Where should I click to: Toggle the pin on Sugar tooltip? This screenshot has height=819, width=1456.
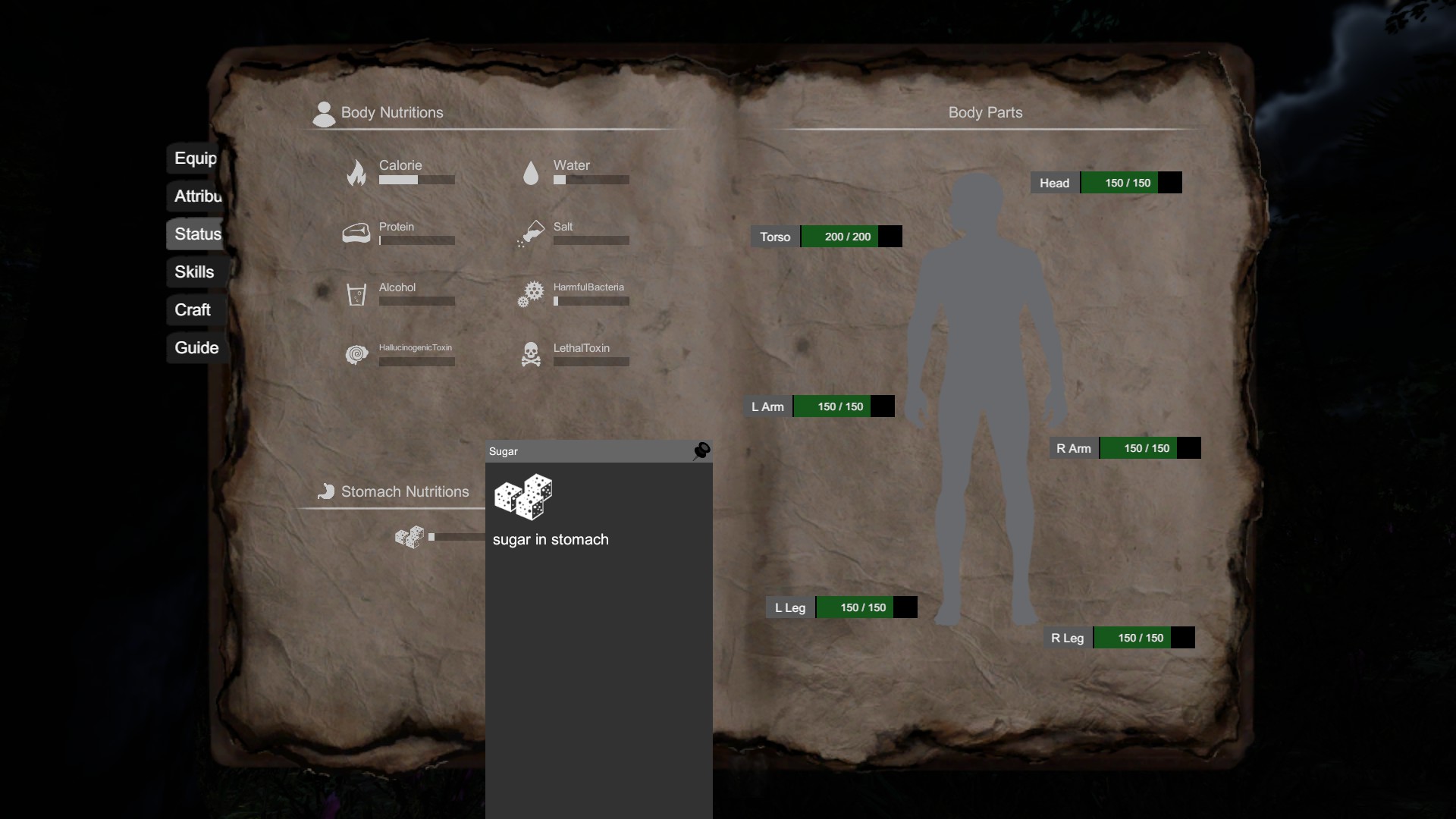click(701, 451)
